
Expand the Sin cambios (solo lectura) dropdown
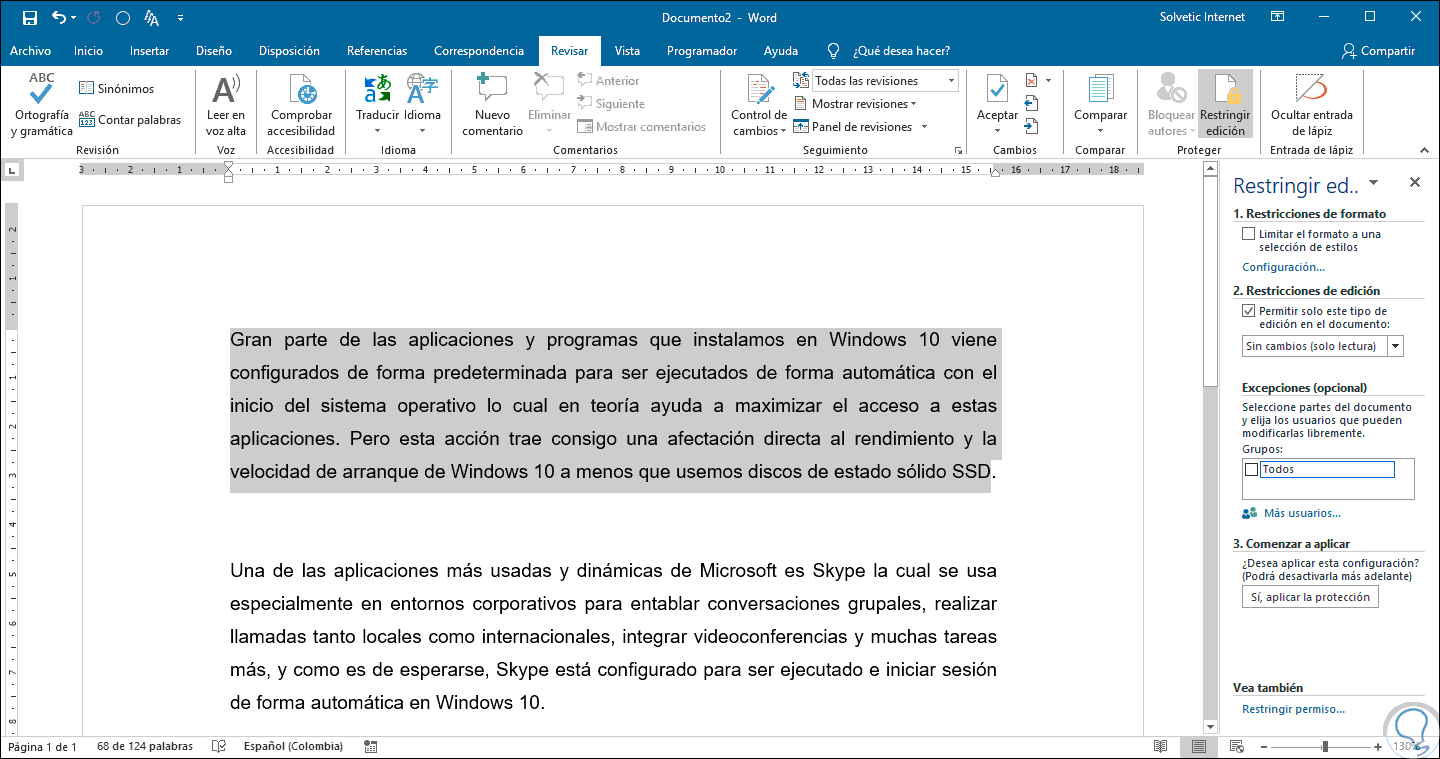pos(1394,346)
